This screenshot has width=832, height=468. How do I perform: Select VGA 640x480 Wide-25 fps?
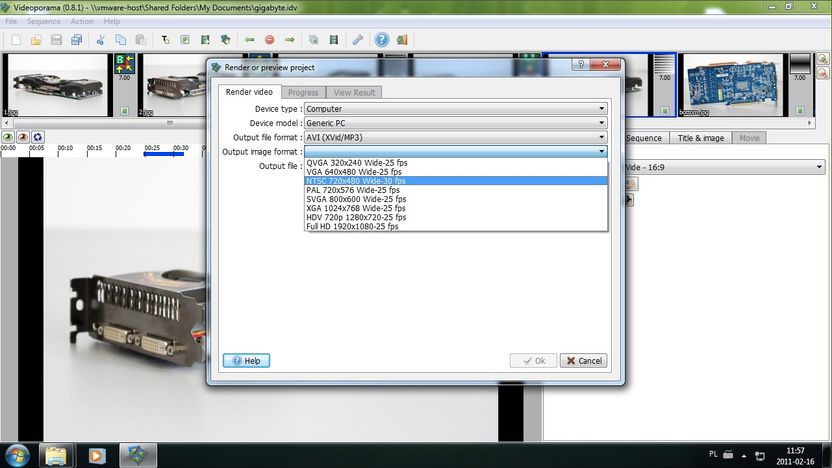[x=456, y=172]
